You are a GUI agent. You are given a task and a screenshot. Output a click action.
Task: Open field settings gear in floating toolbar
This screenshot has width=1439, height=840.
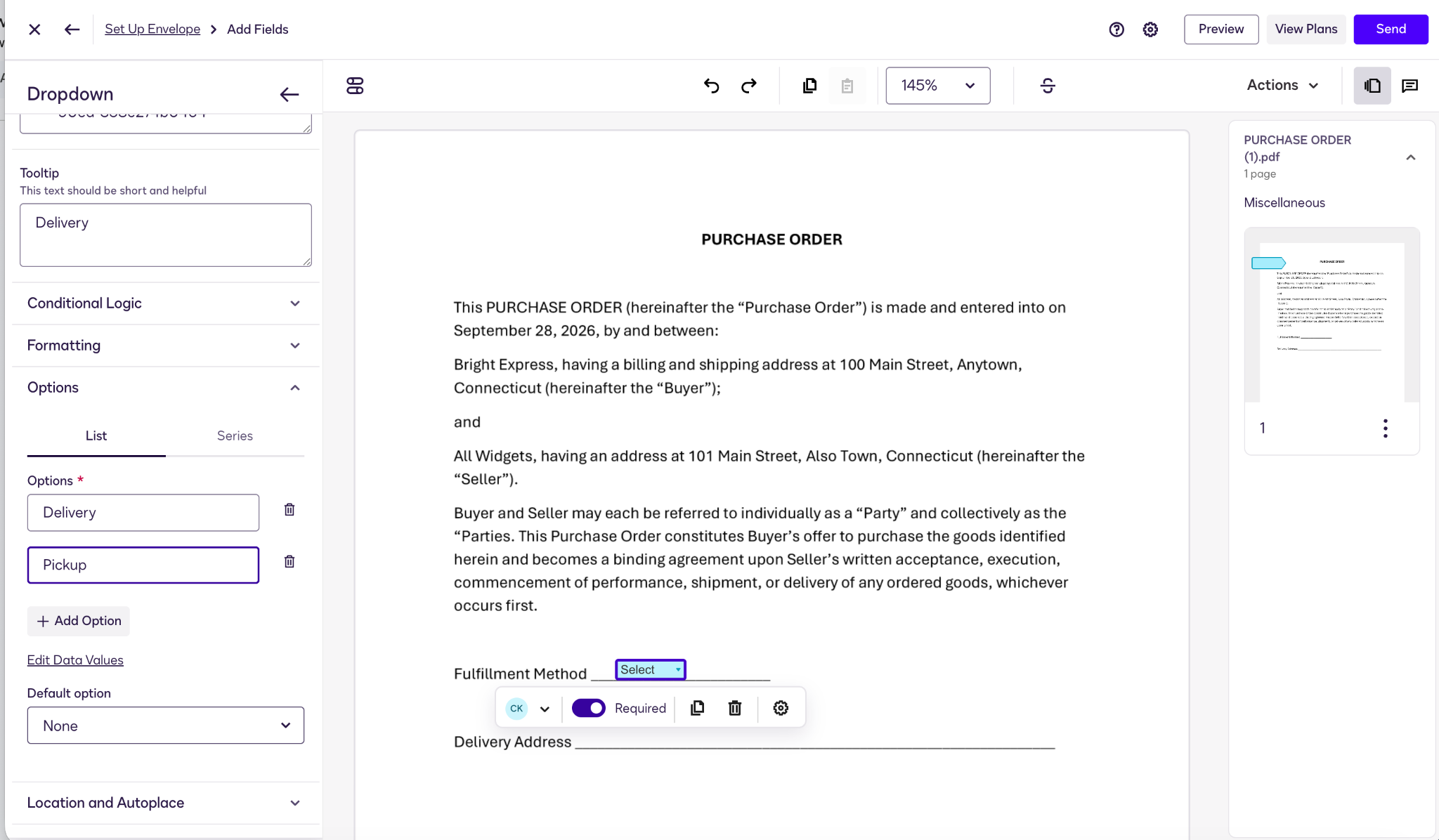pos(781,708)
